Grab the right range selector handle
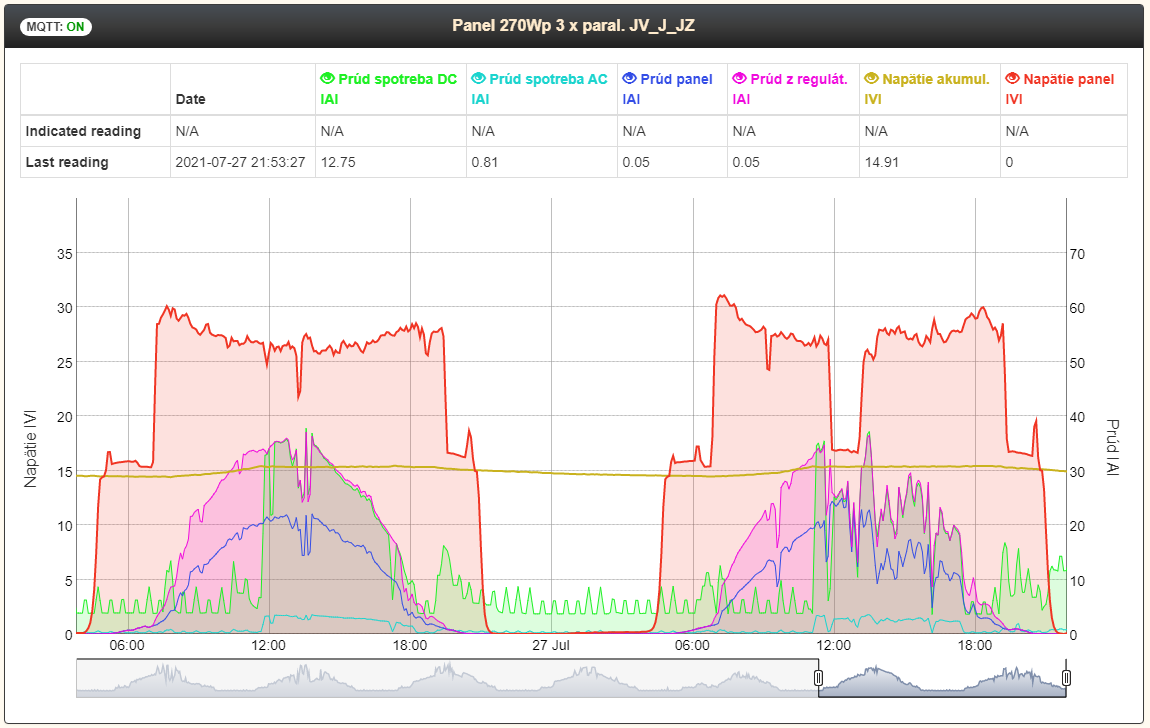 tap(1066, 677)
